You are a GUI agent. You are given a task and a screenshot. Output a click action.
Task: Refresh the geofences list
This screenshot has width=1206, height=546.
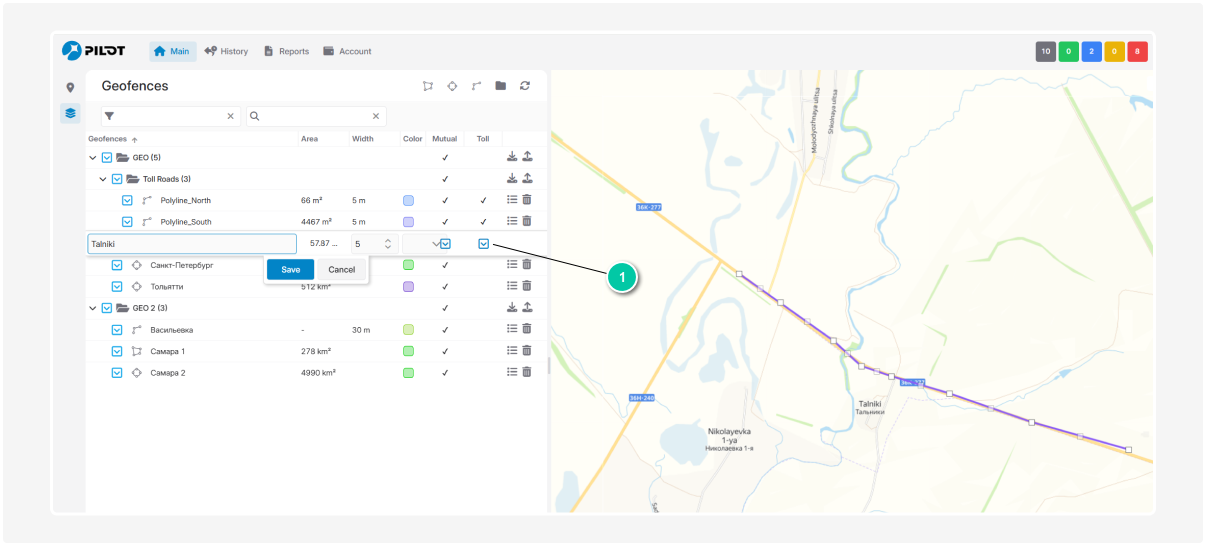point(525,86)
